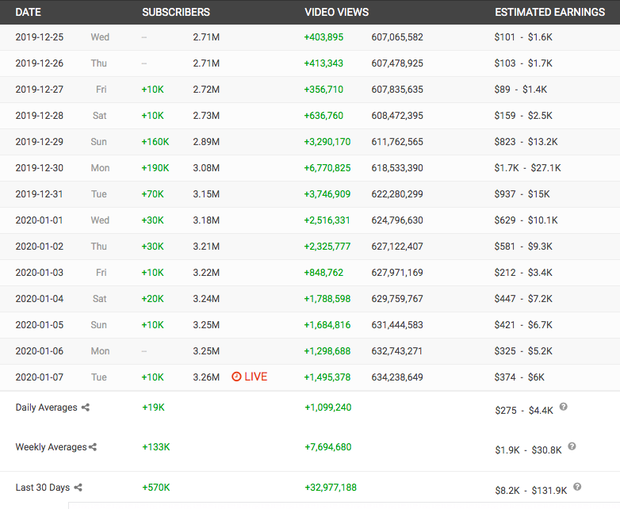Select the SUBSCRIBERS column header
The image size is (620, 509).
point(176,12)
